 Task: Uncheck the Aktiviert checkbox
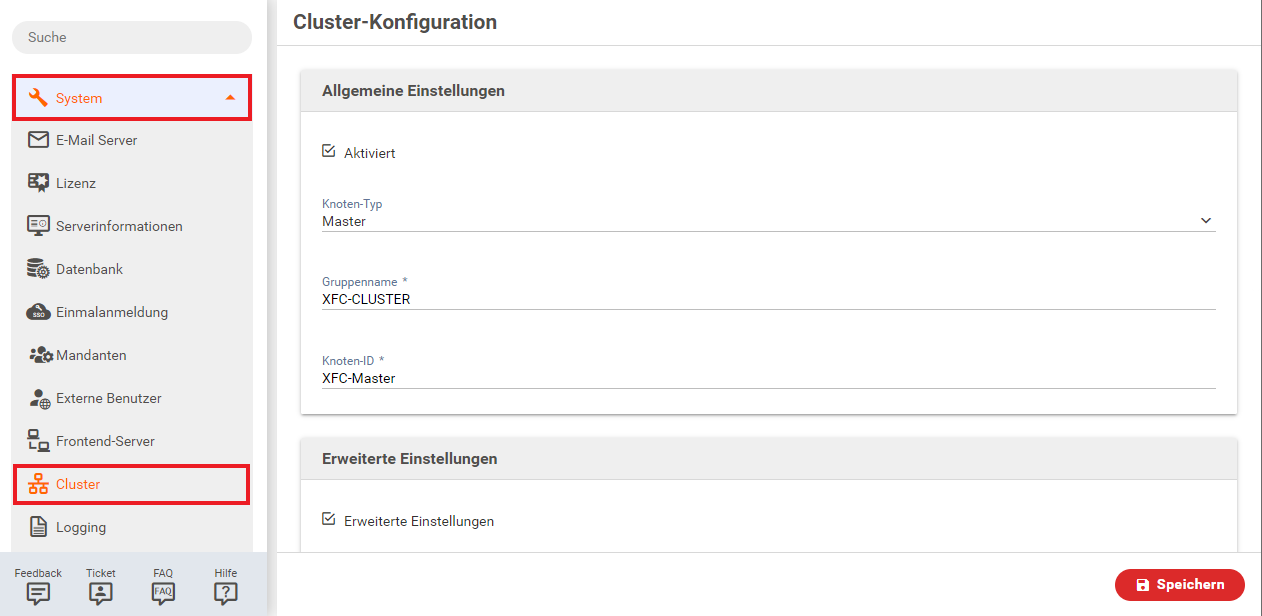tap(328, 151)
